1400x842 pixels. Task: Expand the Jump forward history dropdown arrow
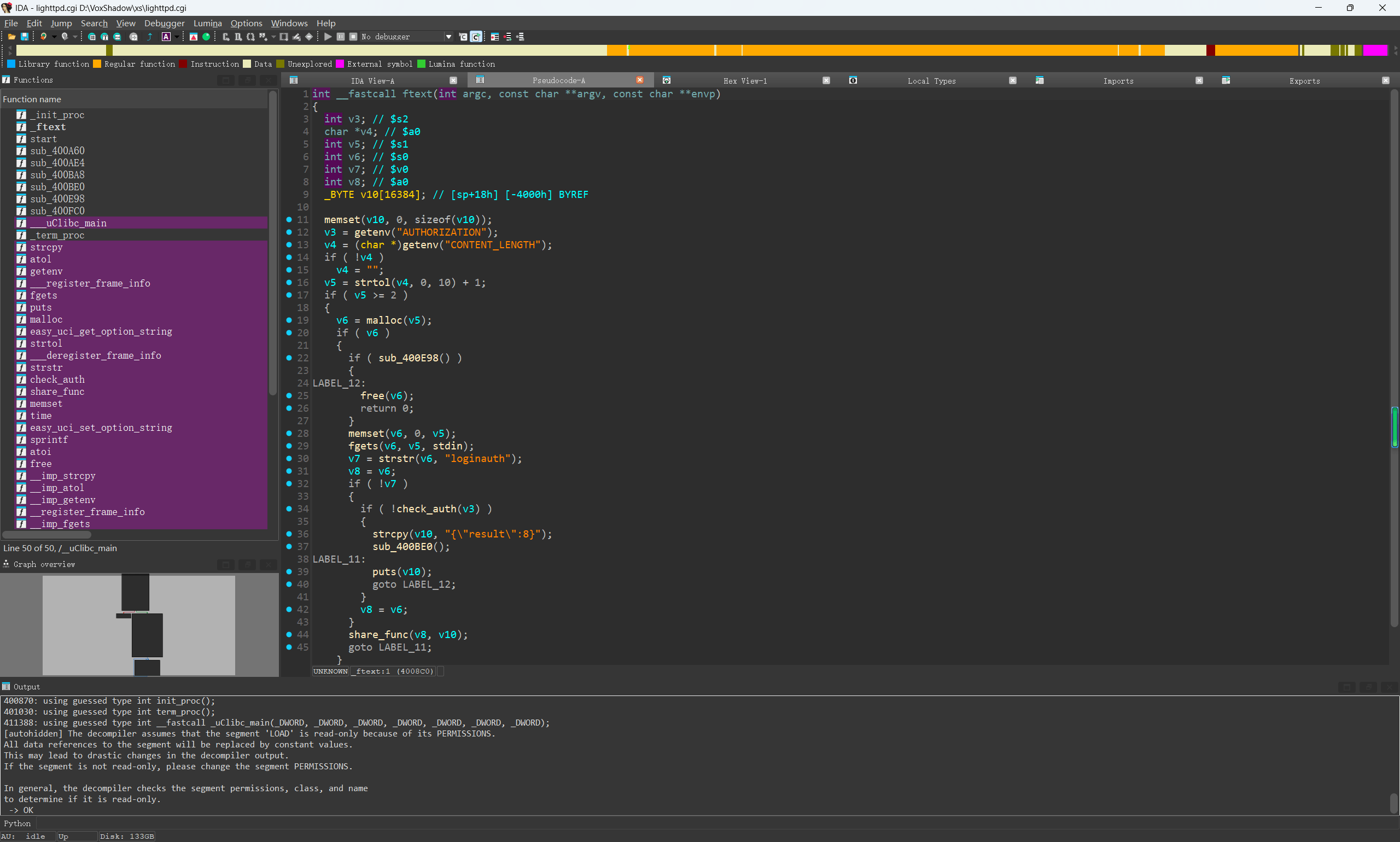click(75, 37)
